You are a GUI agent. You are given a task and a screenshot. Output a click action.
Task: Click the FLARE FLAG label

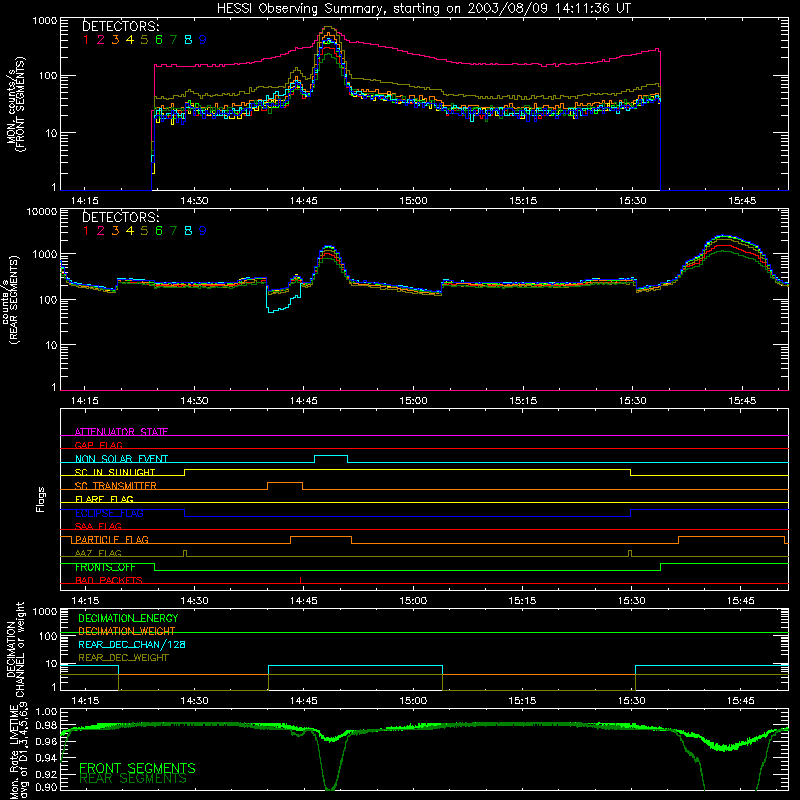pos(104,499)
